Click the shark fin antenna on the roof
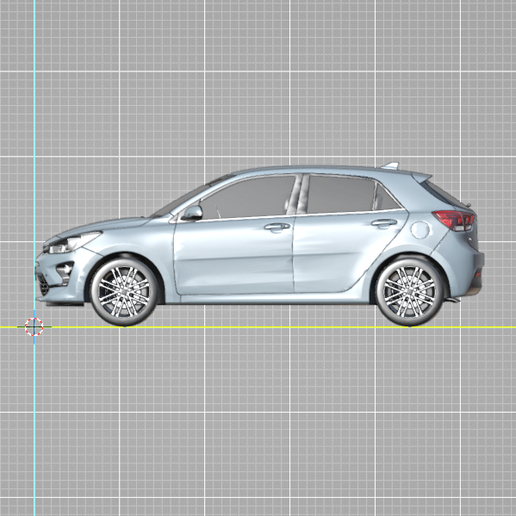This screenshot has width=516, height=516. 390,165
